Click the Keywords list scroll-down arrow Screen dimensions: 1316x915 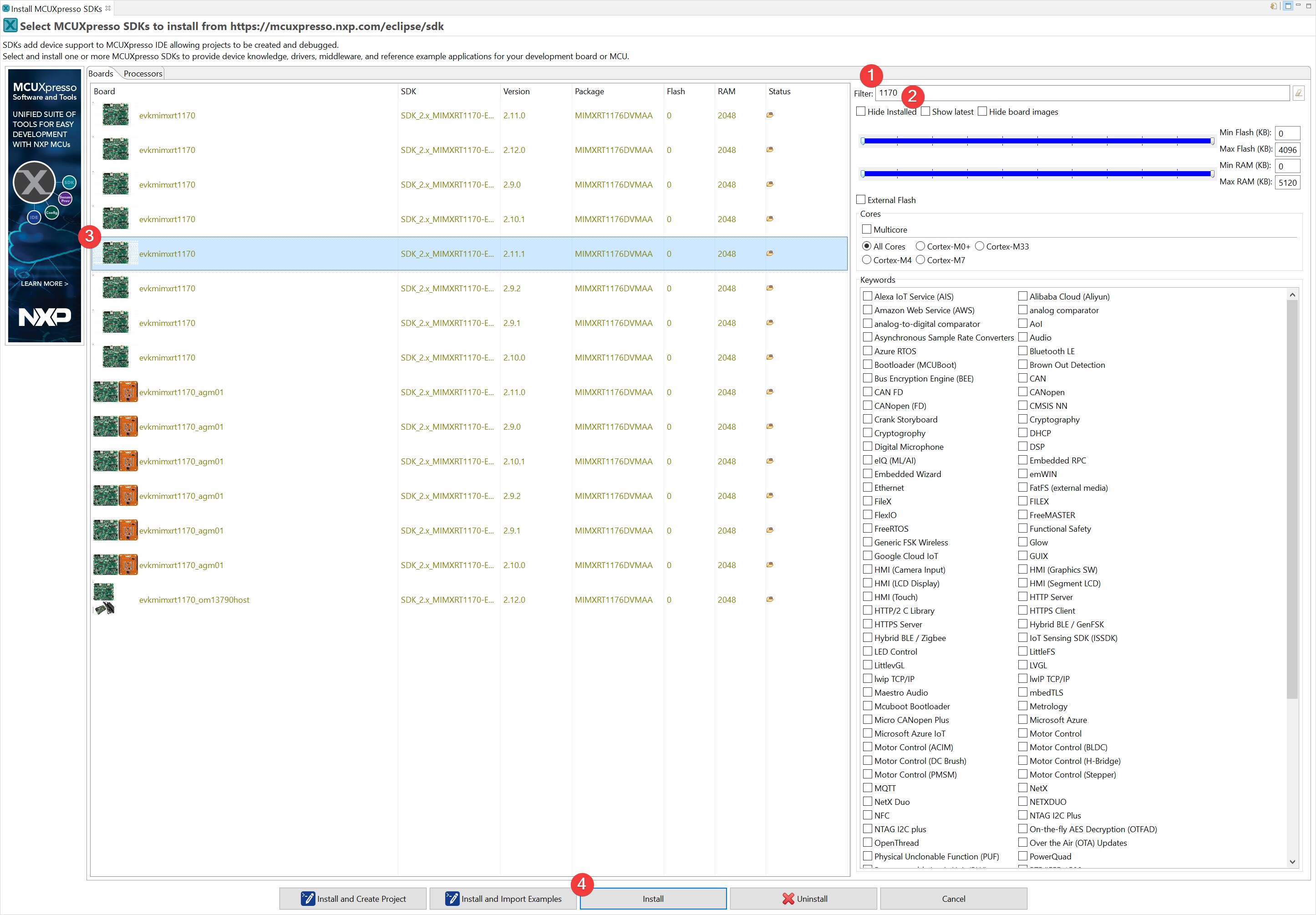1292,861
